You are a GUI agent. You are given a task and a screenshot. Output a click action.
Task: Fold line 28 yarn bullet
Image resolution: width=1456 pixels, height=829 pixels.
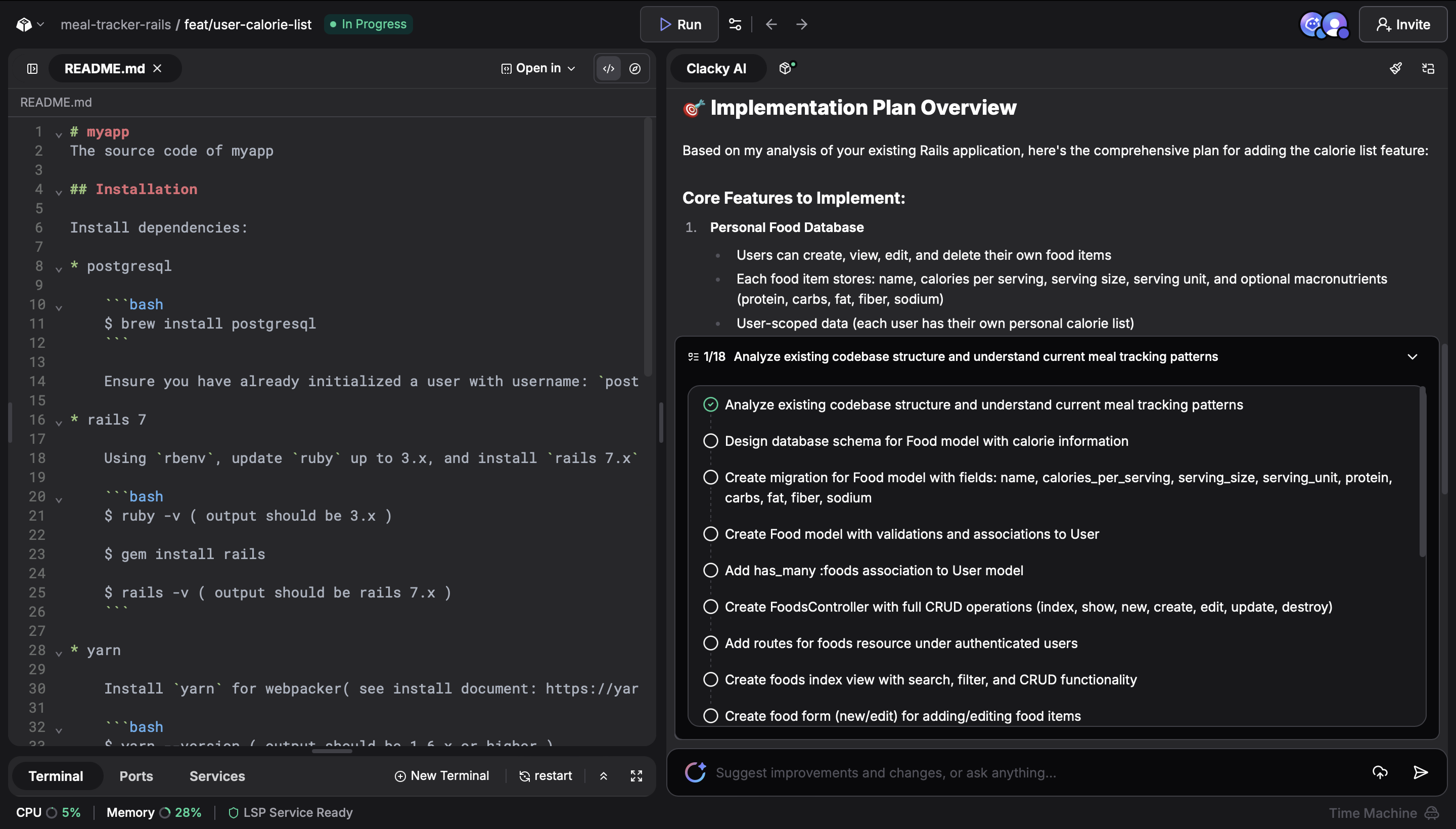click(x=59, y=653)
